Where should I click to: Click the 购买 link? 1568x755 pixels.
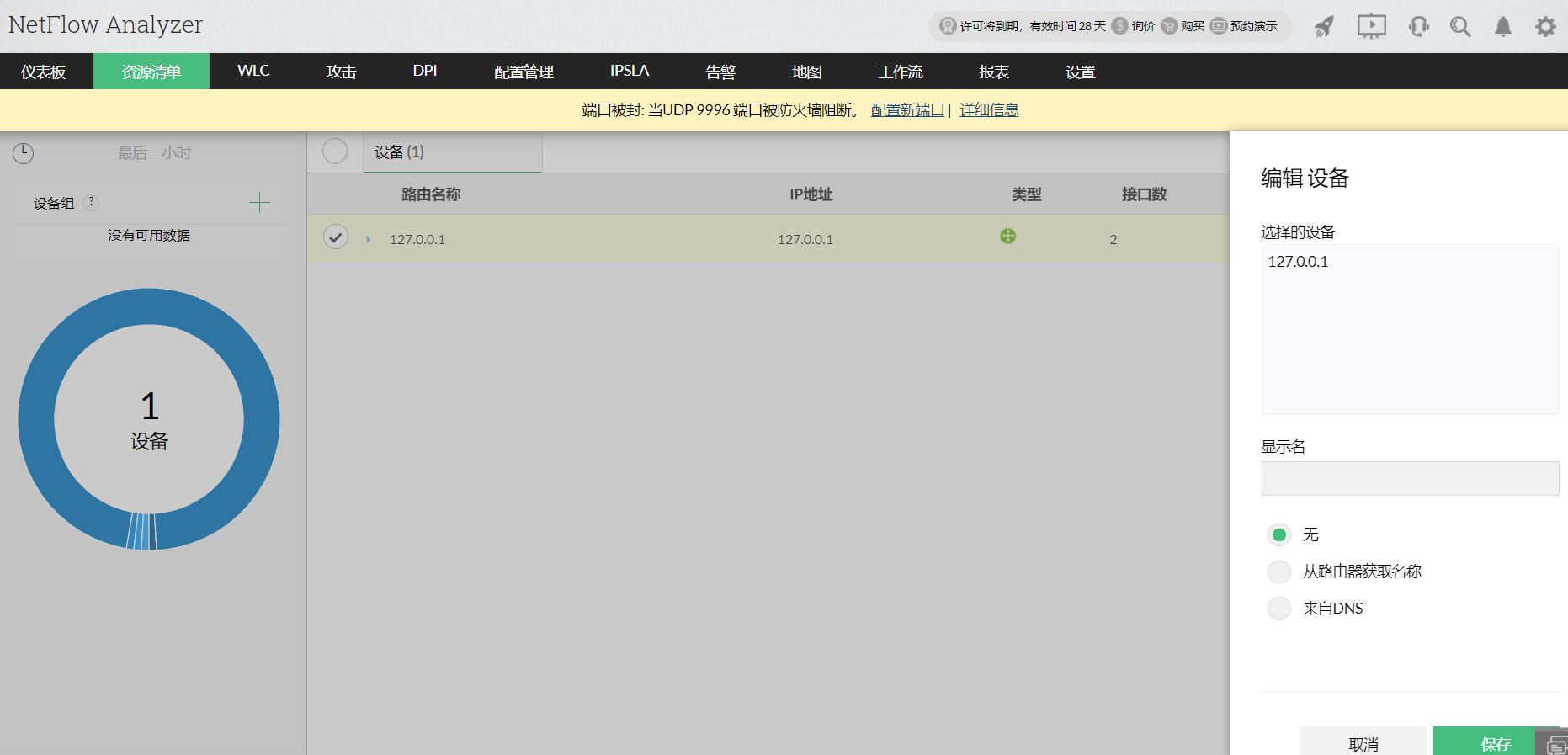point(1193,26)
